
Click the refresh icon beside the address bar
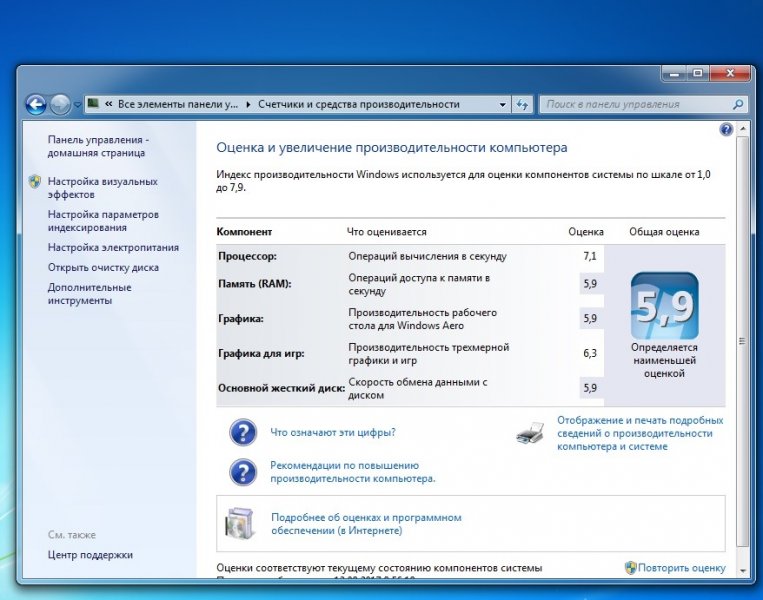pos(522,104)
